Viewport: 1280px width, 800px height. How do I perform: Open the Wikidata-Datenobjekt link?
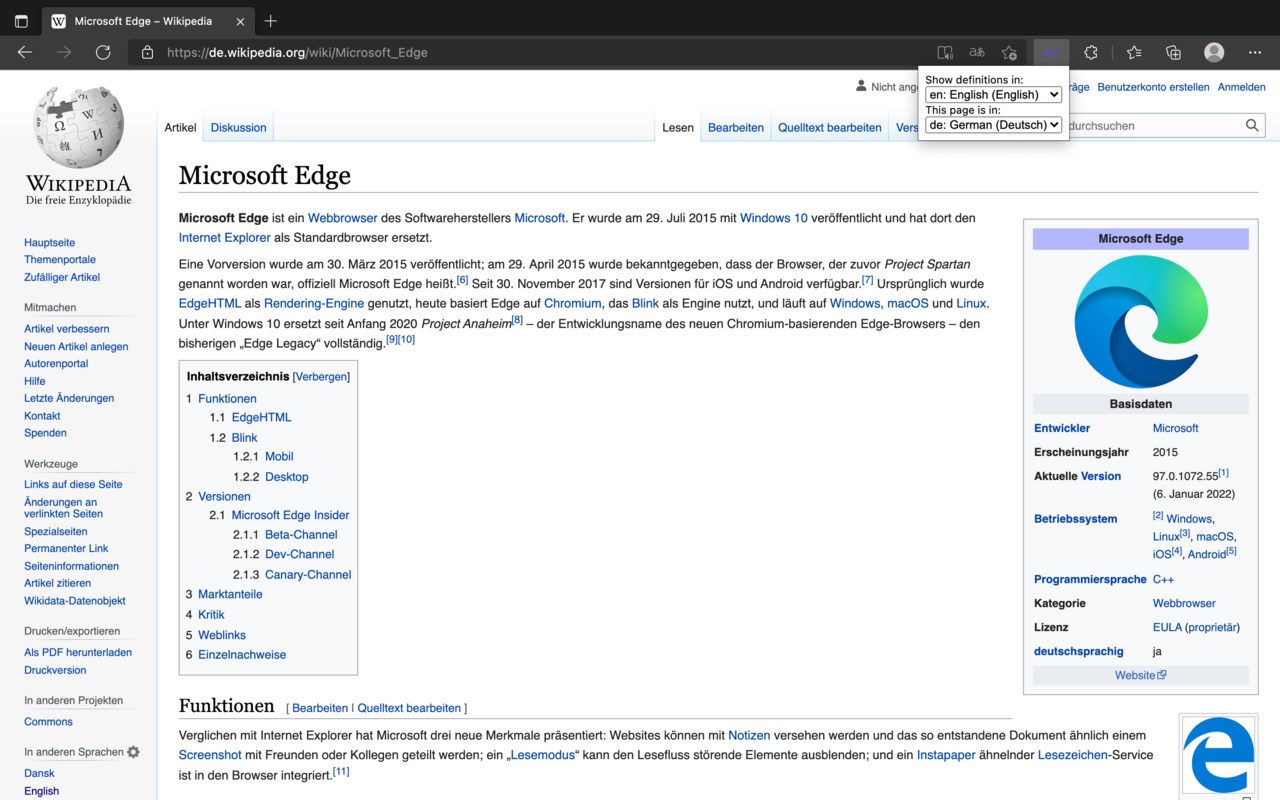[x=75, y=601]
